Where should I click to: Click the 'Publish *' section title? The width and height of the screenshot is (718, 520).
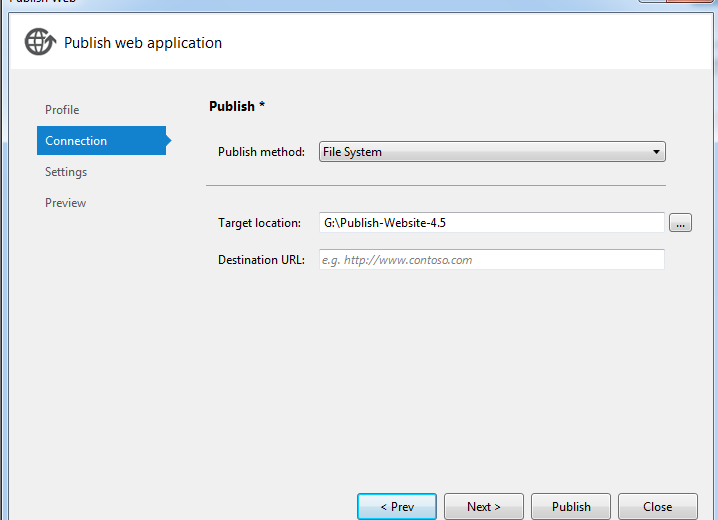237,106
